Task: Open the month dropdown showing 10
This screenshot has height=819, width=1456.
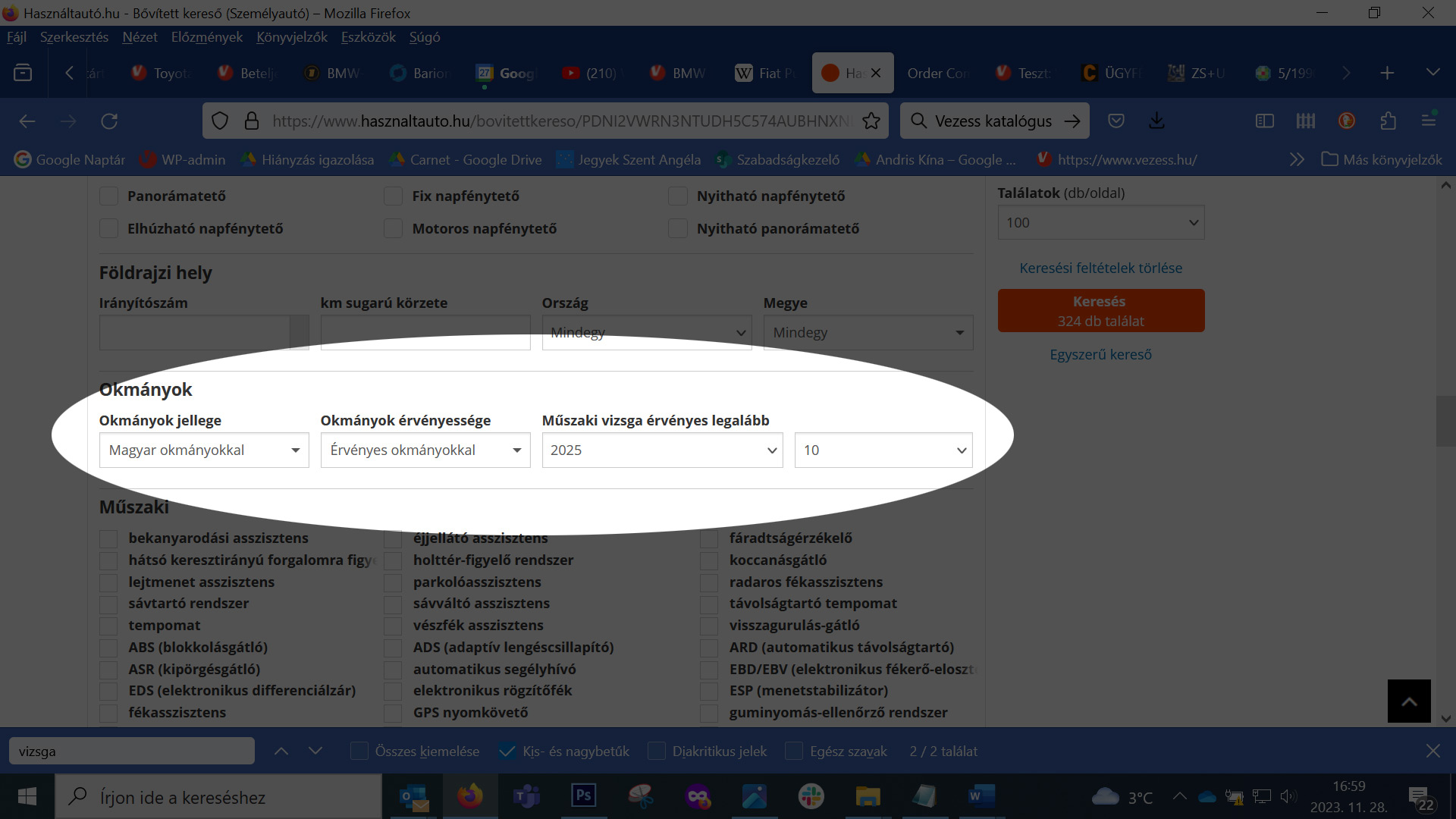Action: [883, 450]
